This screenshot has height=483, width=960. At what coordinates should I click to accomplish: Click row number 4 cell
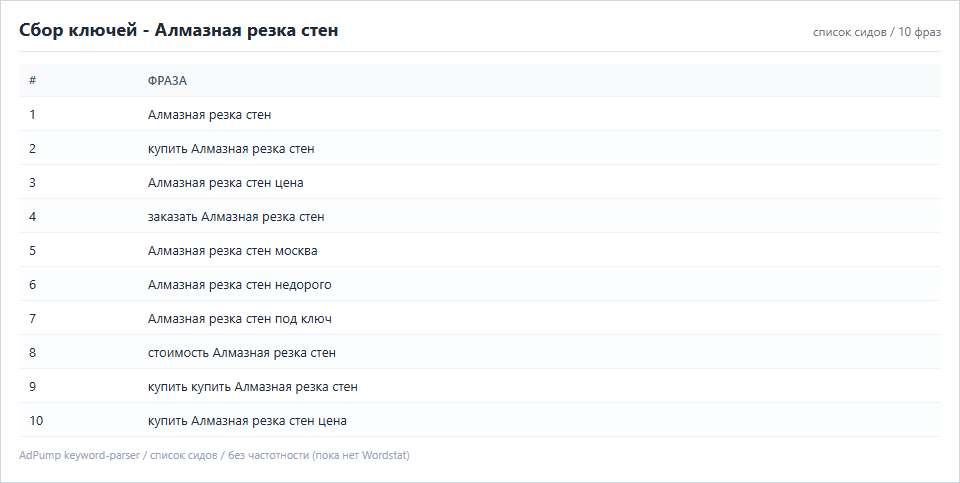(x=32, y=217)
